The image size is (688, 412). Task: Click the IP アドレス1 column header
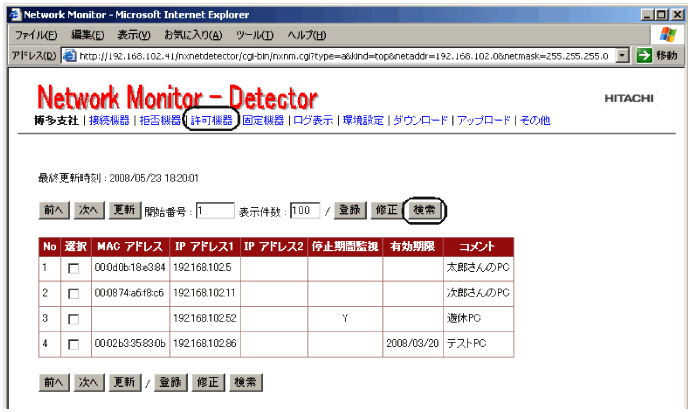(x=204, y=247)
